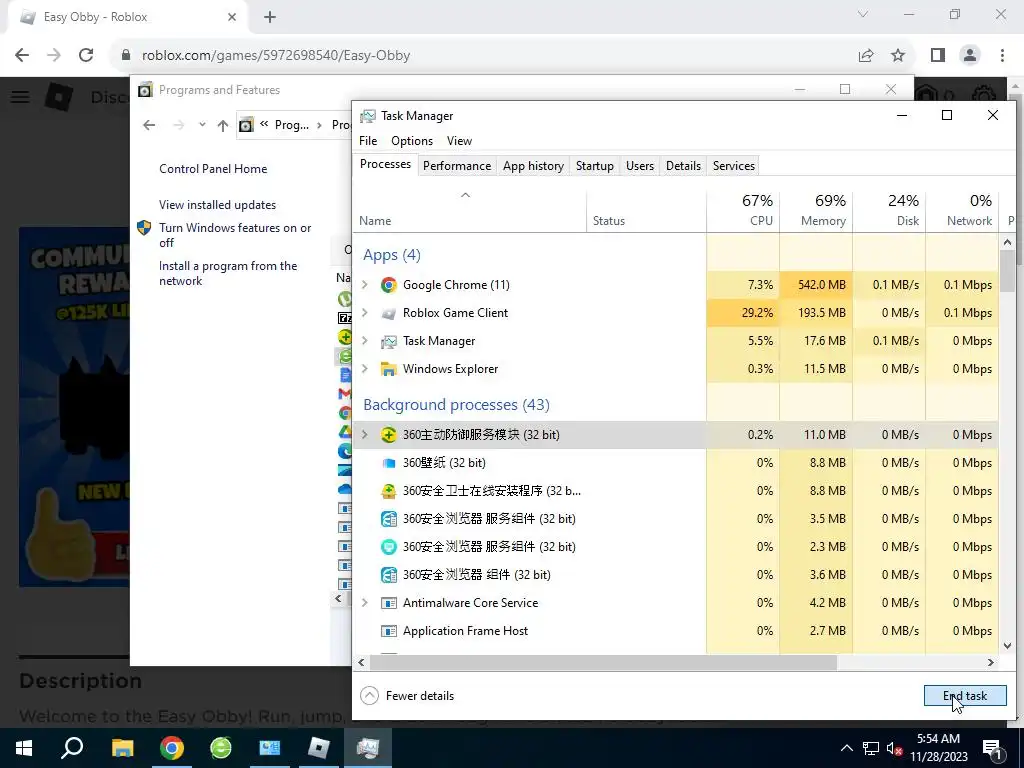Viewport: 1024px width, 768px height.
Task: Open recent locations dropdown in Programs and Features
Action: pyautogui.click(x=202, y=125)
